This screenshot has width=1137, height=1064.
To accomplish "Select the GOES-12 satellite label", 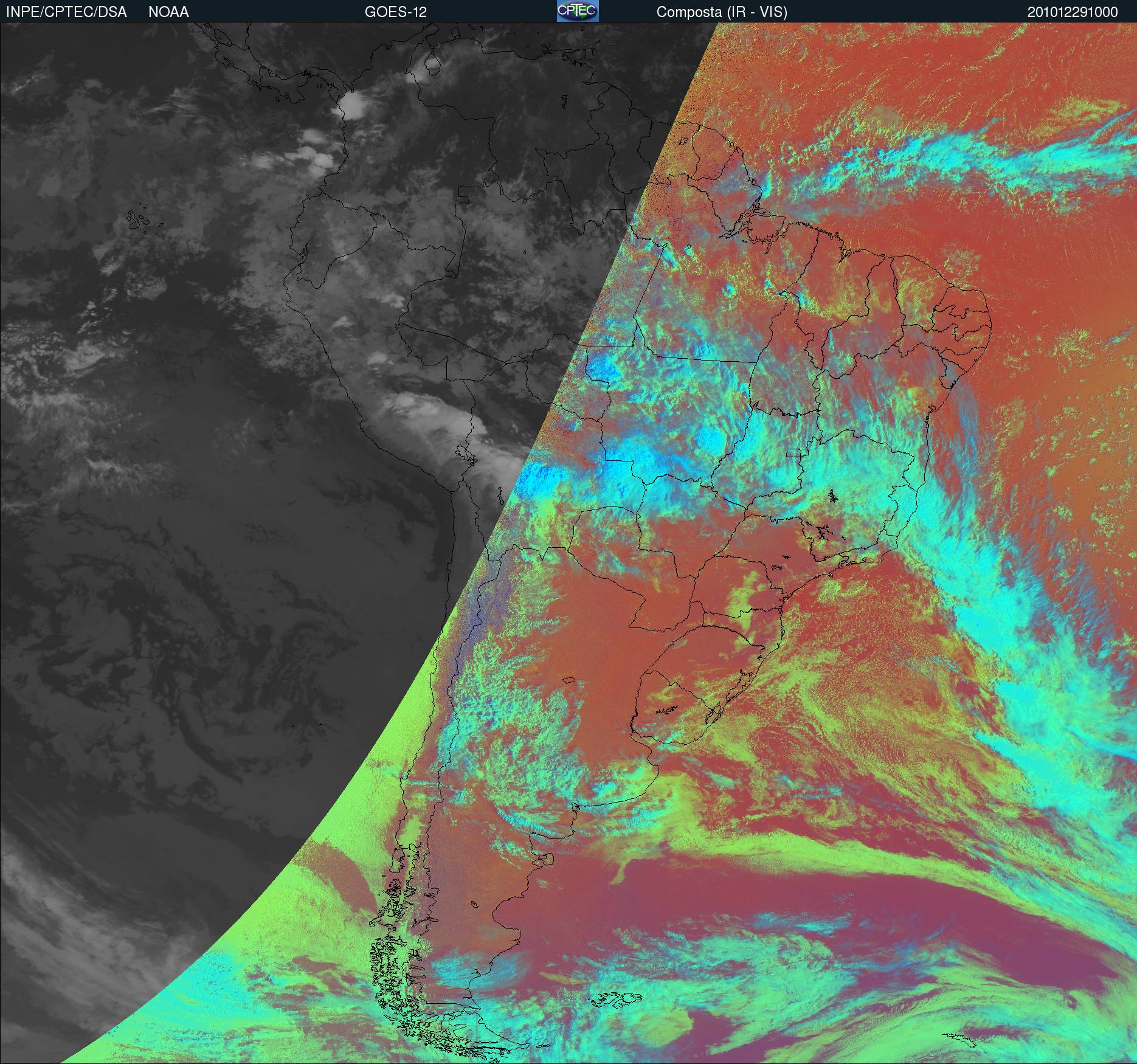I will [395, 12].
